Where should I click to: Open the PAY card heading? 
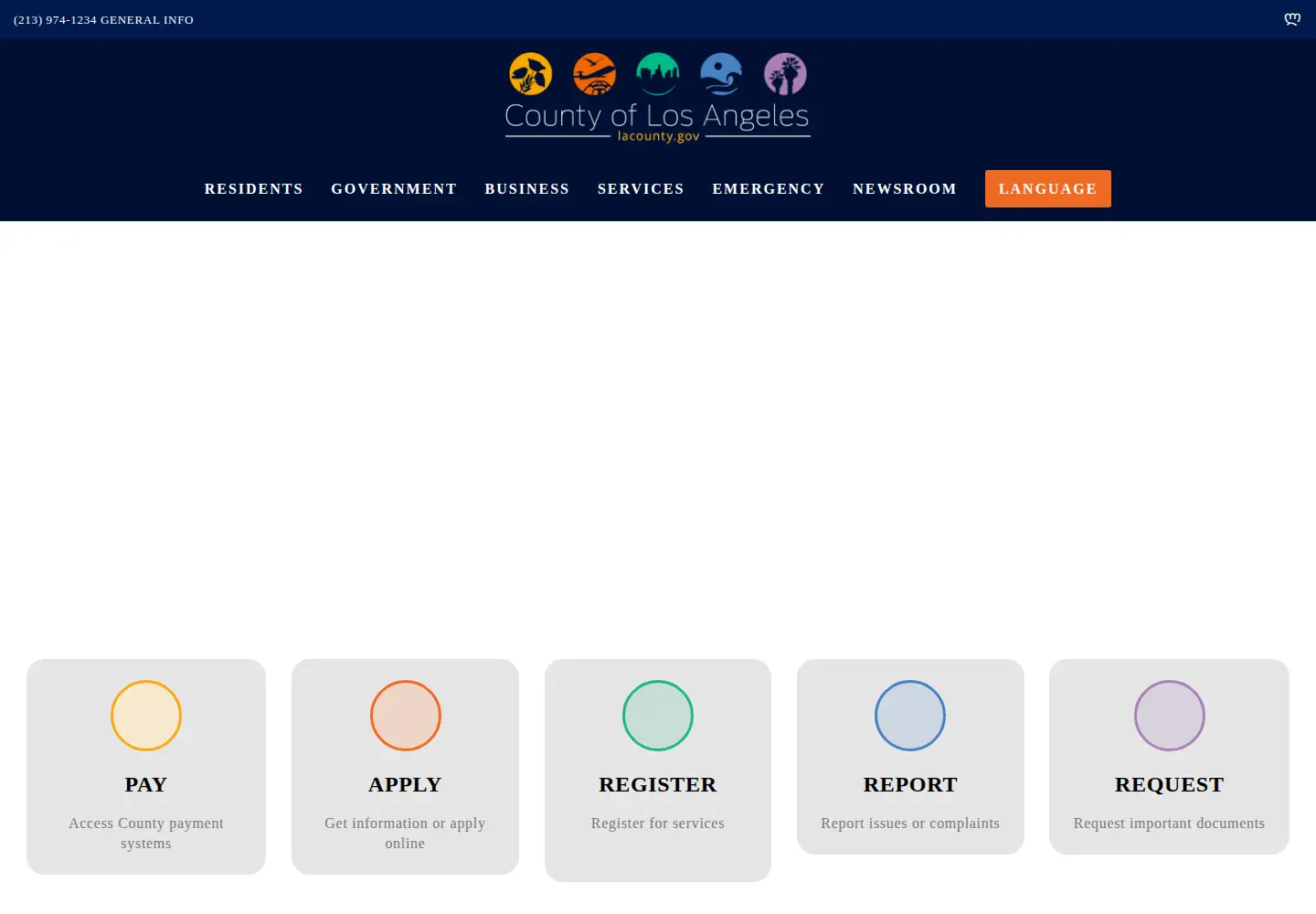coord(146,785)
